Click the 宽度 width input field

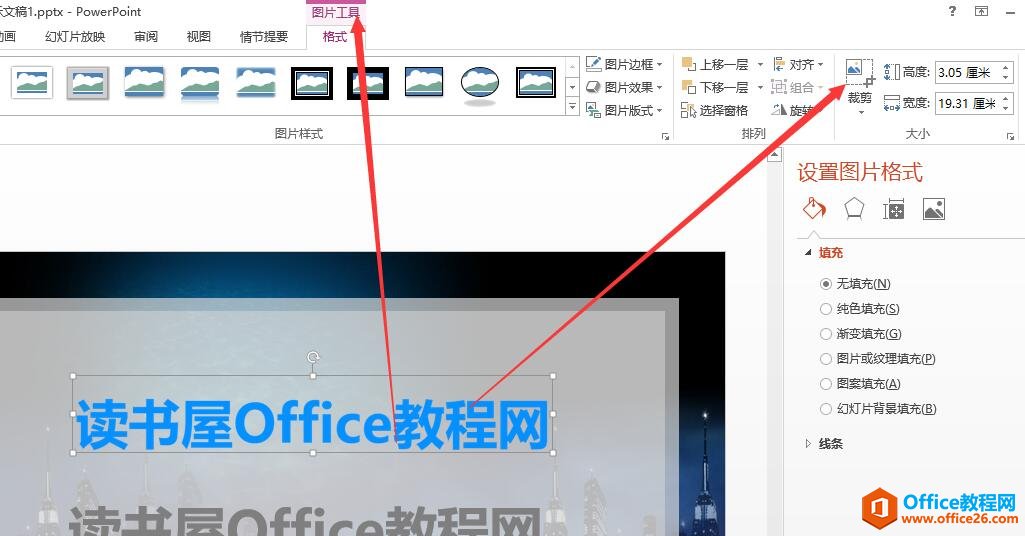[967, 103]
